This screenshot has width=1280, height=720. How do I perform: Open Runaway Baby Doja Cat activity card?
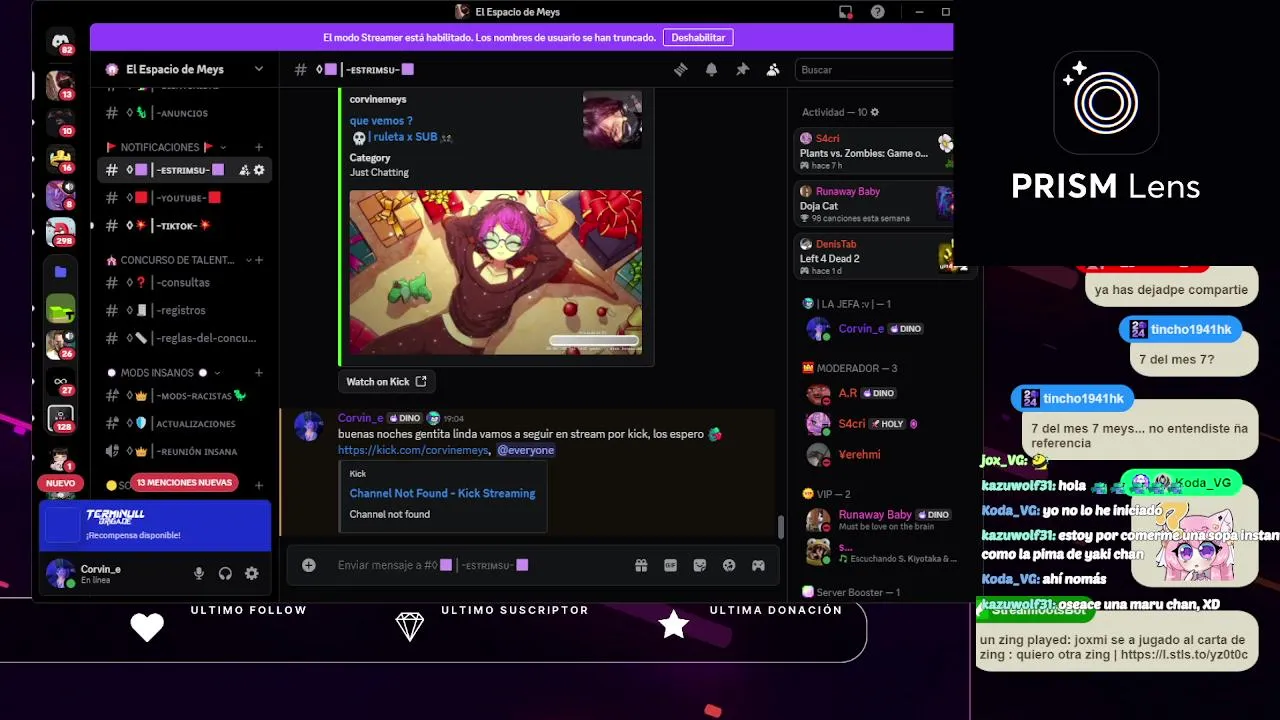pyautogui.click(x=876, y=204)
